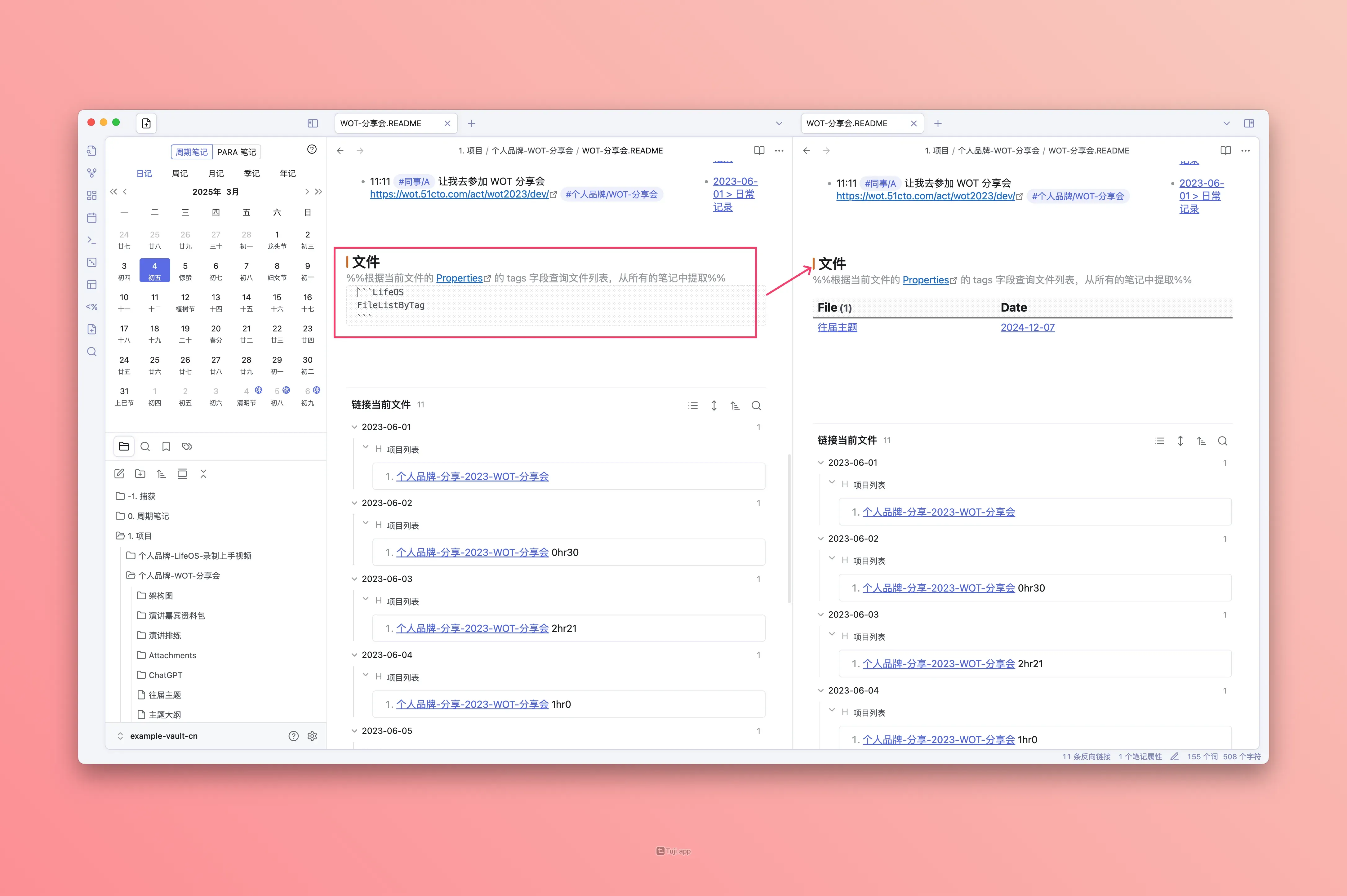Screen dimensions: 1347x896
Task: Toggle the right sidebar panel
Action: coord(1249,123)
